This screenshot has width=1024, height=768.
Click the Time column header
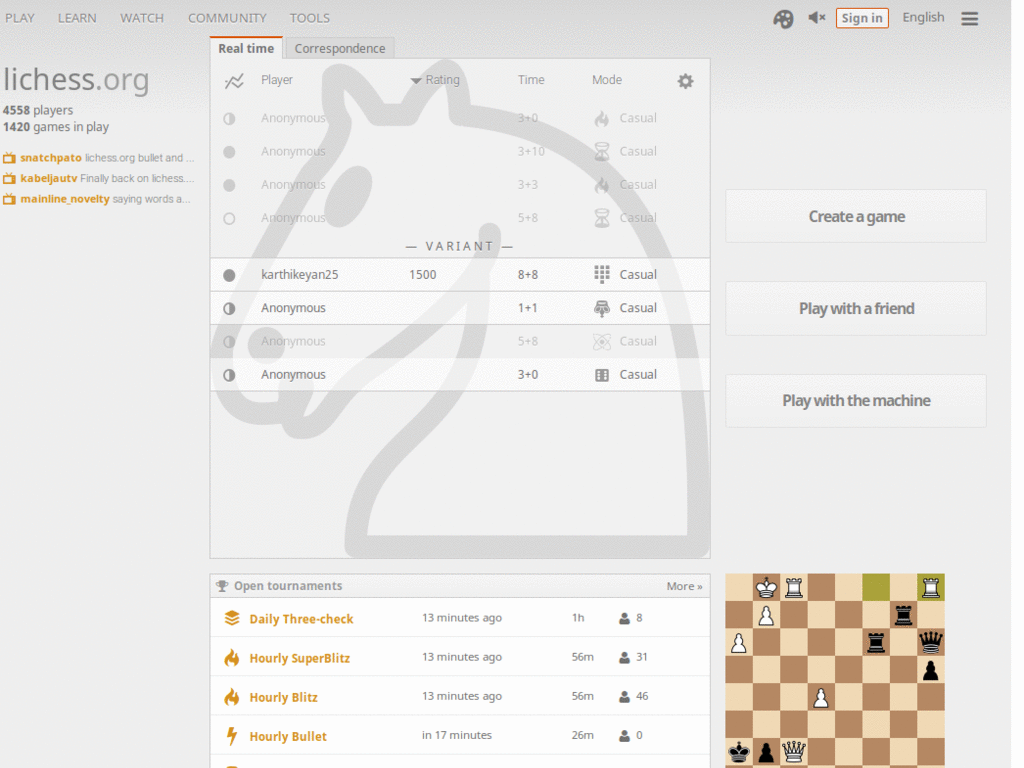coord(531,80)
